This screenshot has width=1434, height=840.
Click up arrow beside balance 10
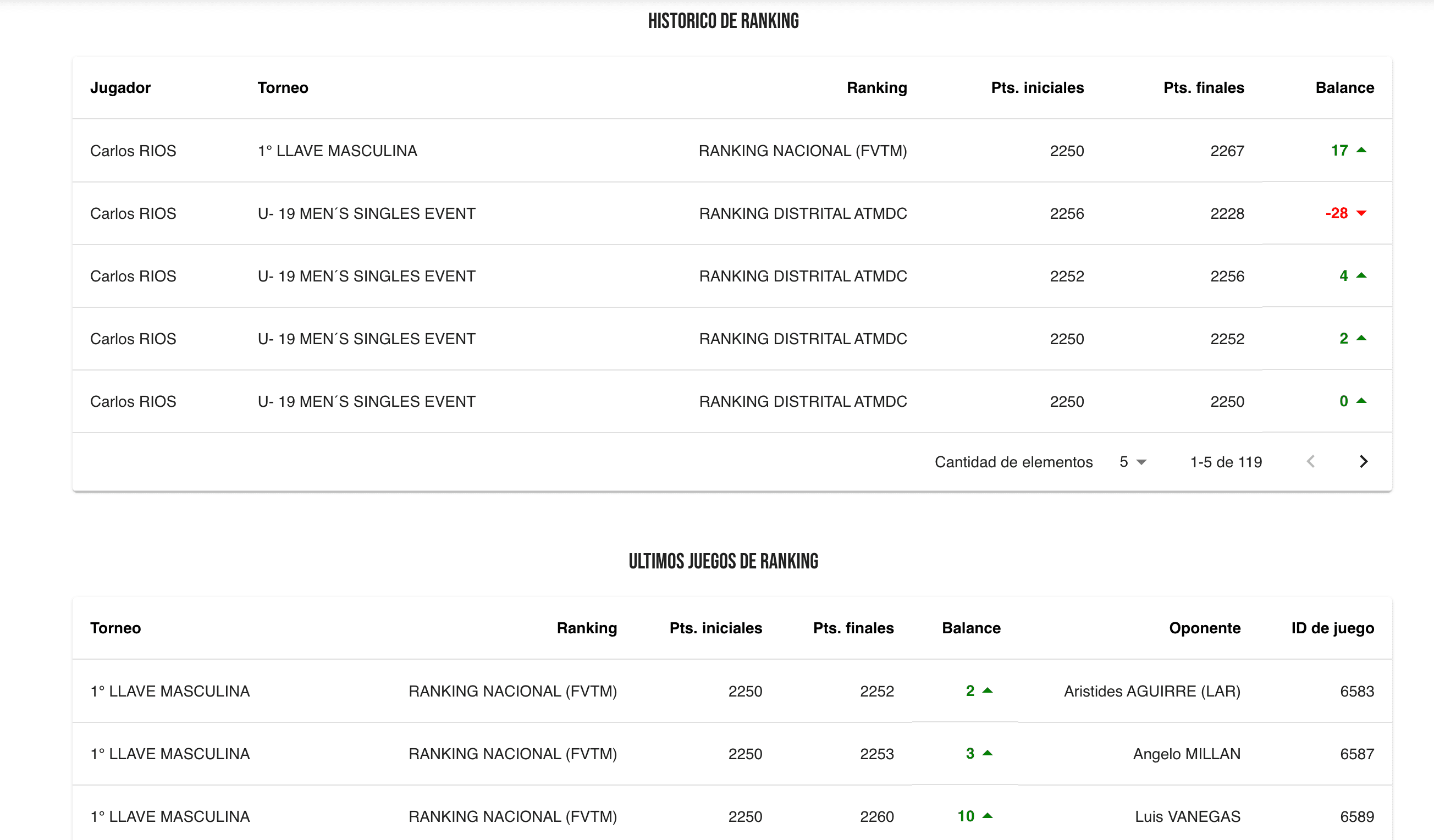coord(988,815)
